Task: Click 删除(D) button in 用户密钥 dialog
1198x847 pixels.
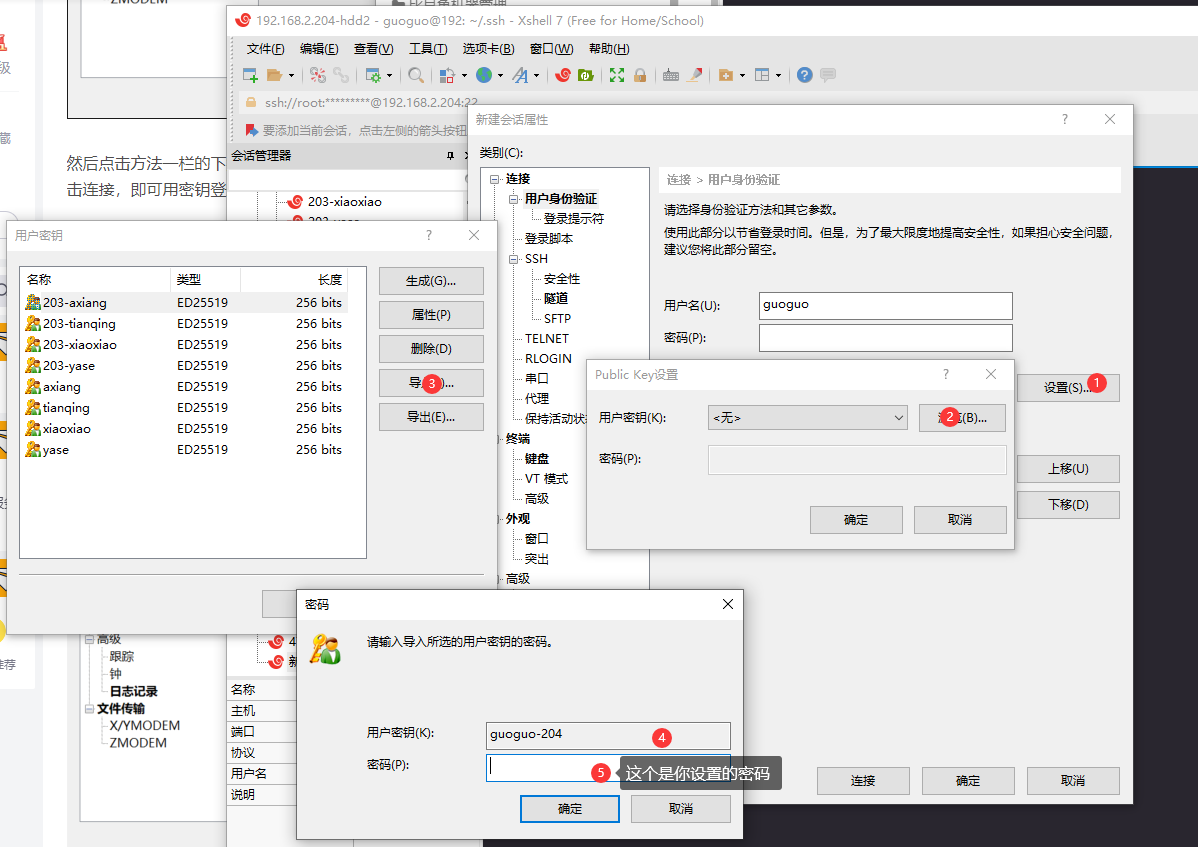Action: (431, 349)
